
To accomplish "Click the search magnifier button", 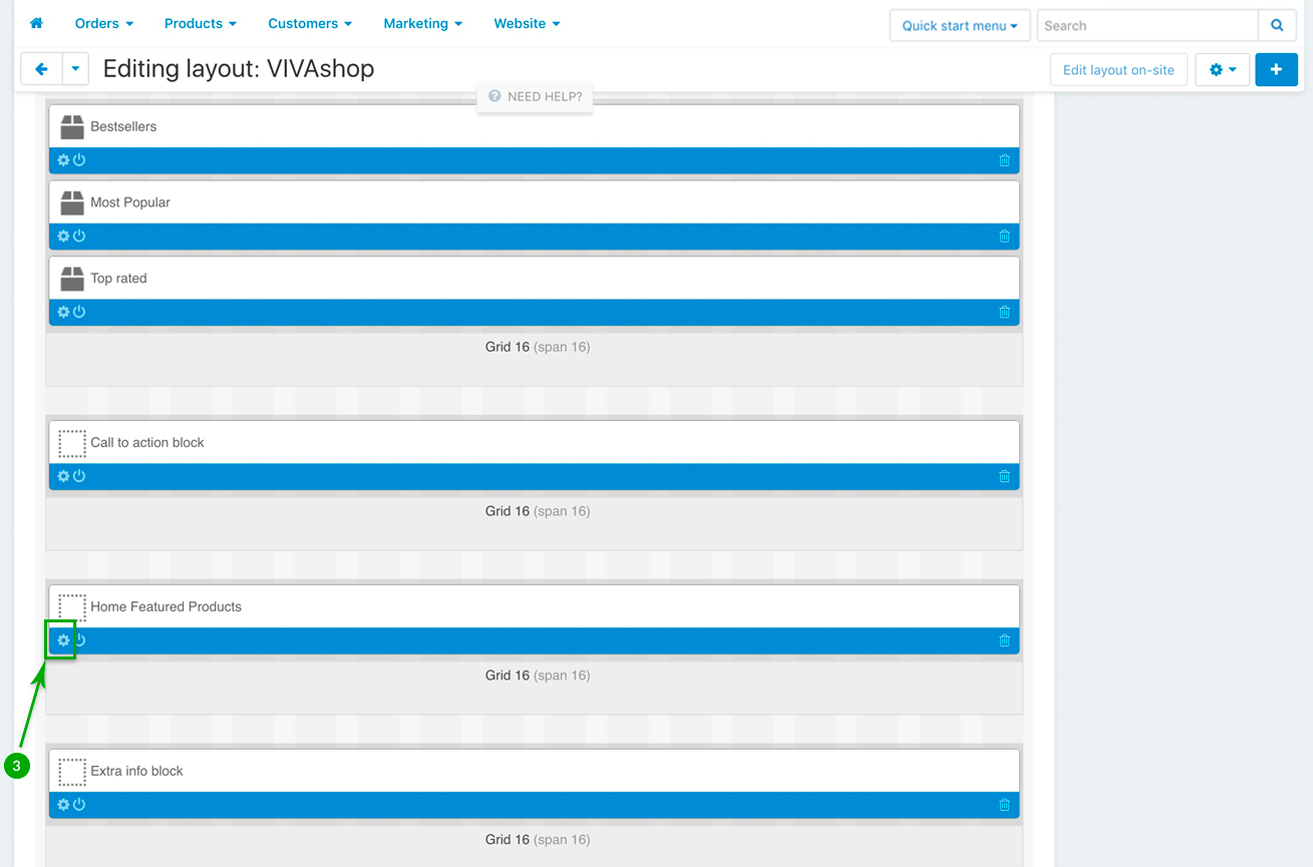I will click(1276, 26).
